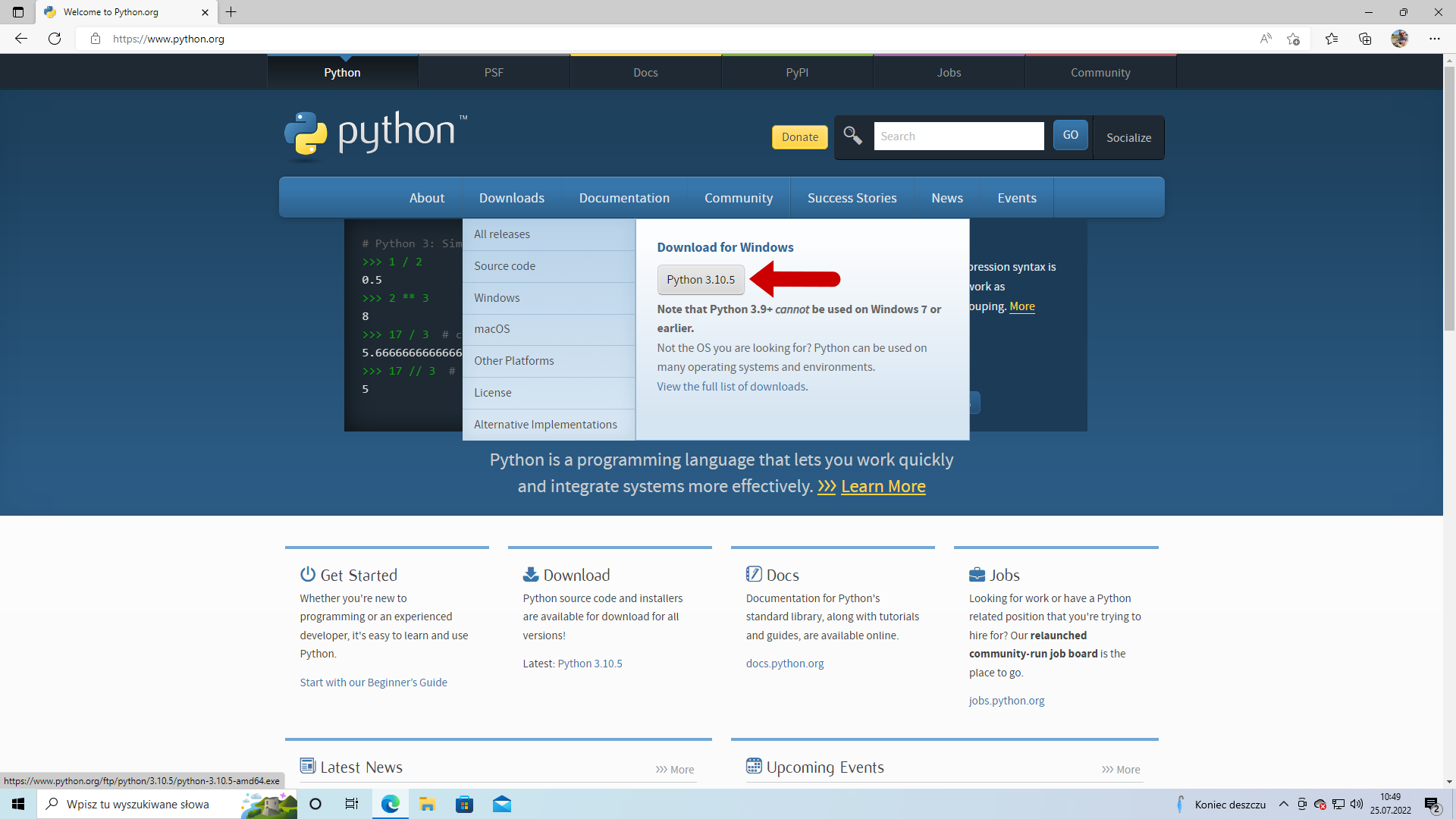Open the Downloads menu
This screenshot has height=819, width=1456.
(x=511, y=197)
